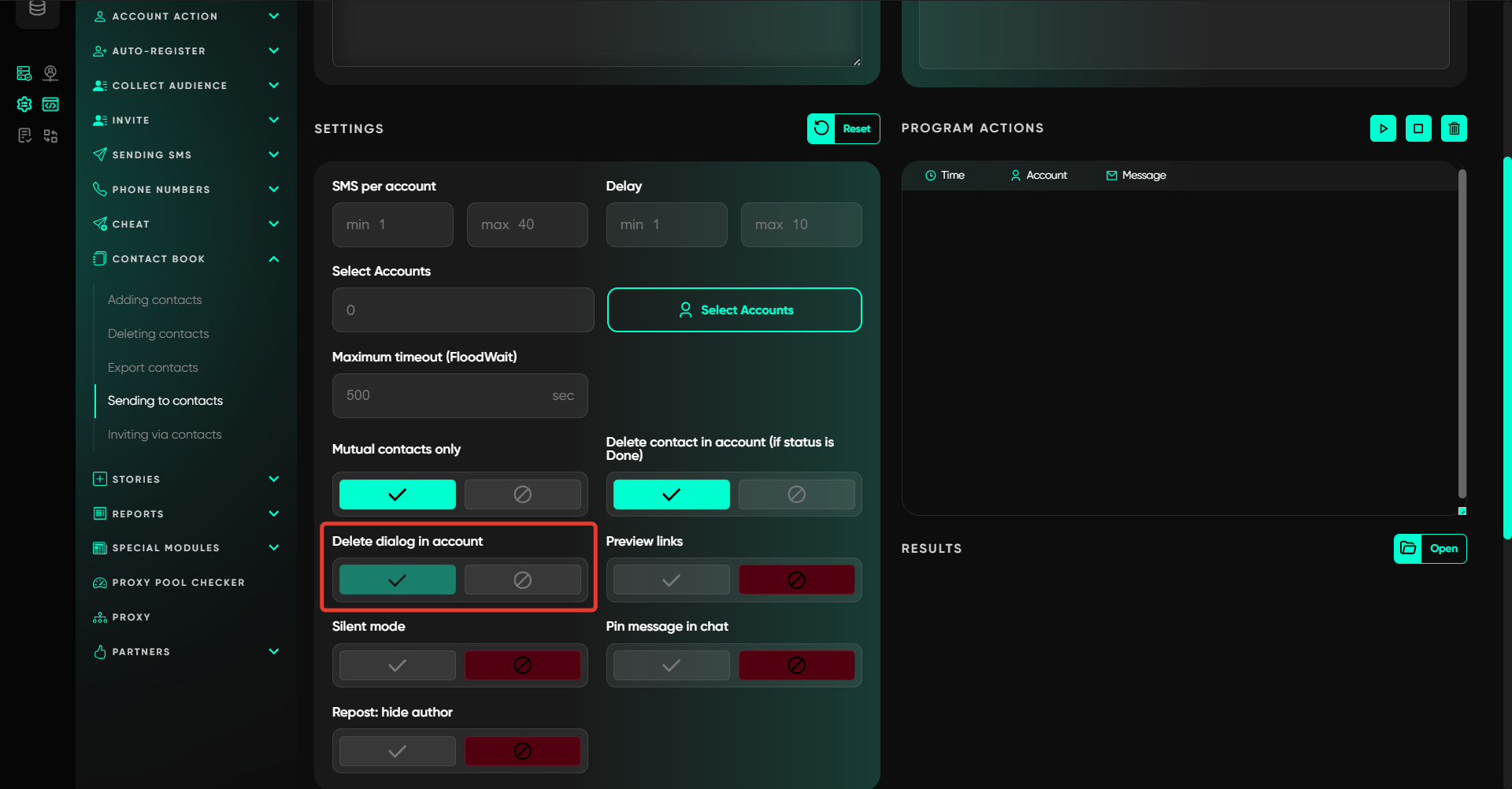Screen dimensions: 1512x789
Task: Click the swap squares sidebar icon
Action: (50, 136)
